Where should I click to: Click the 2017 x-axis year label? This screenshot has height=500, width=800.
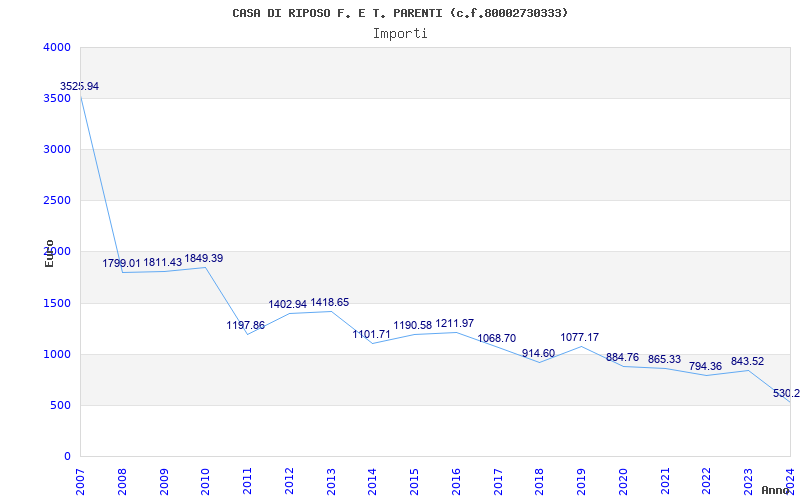pyautogui.click(x=498, y=481)
